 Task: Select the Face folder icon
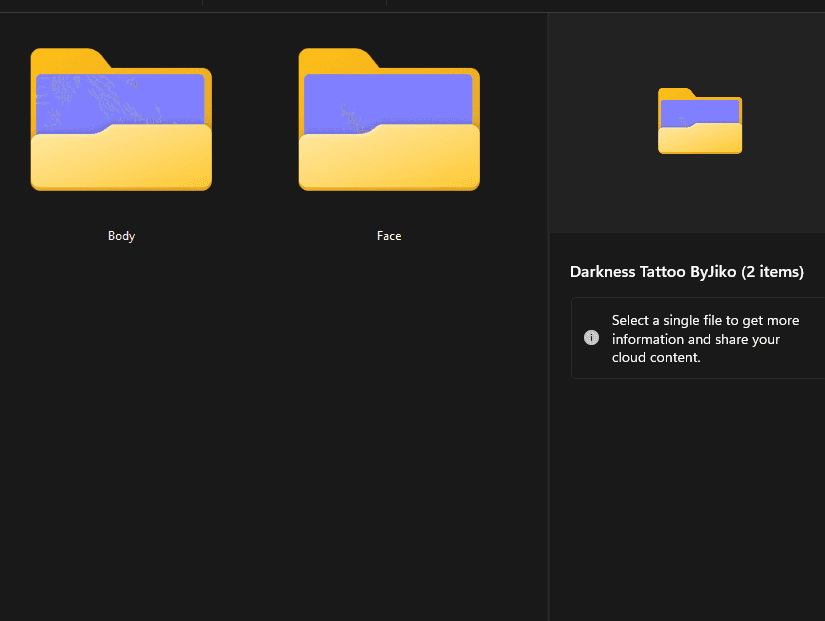389,119
